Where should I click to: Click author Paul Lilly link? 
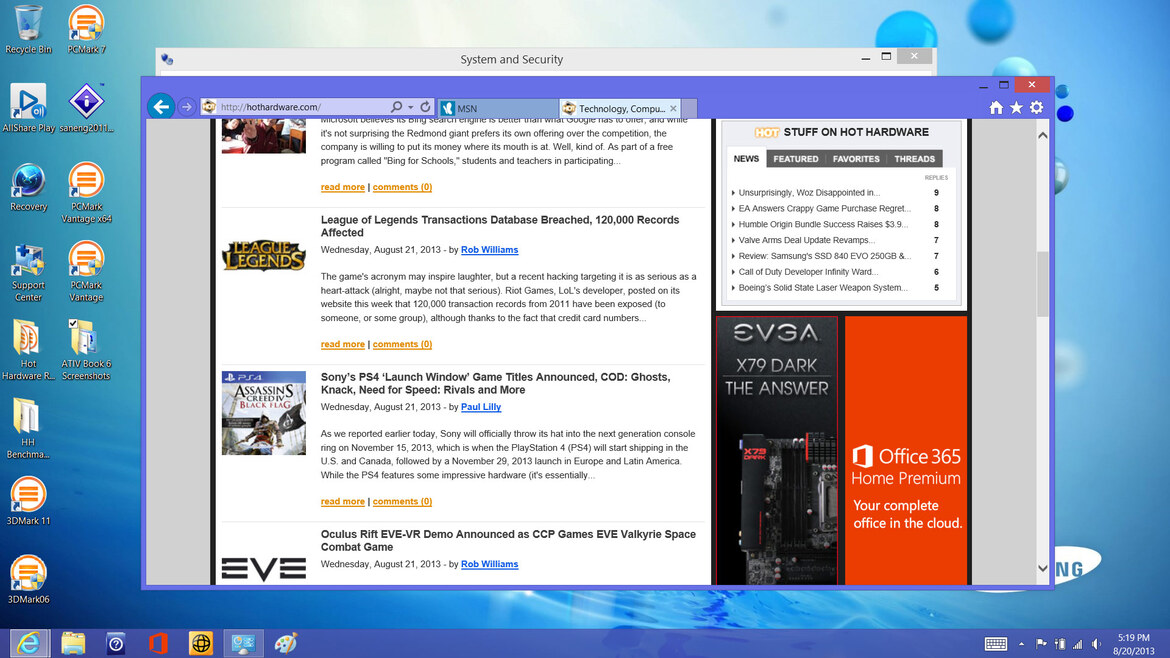481,407
